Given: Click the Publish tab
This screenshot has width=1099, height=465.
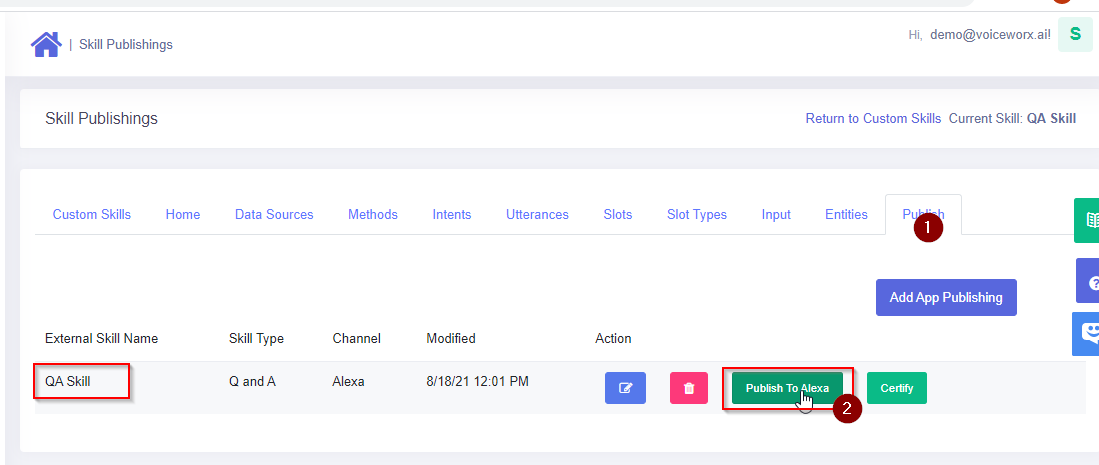Looking at the screenshot, I should point(922,214).
